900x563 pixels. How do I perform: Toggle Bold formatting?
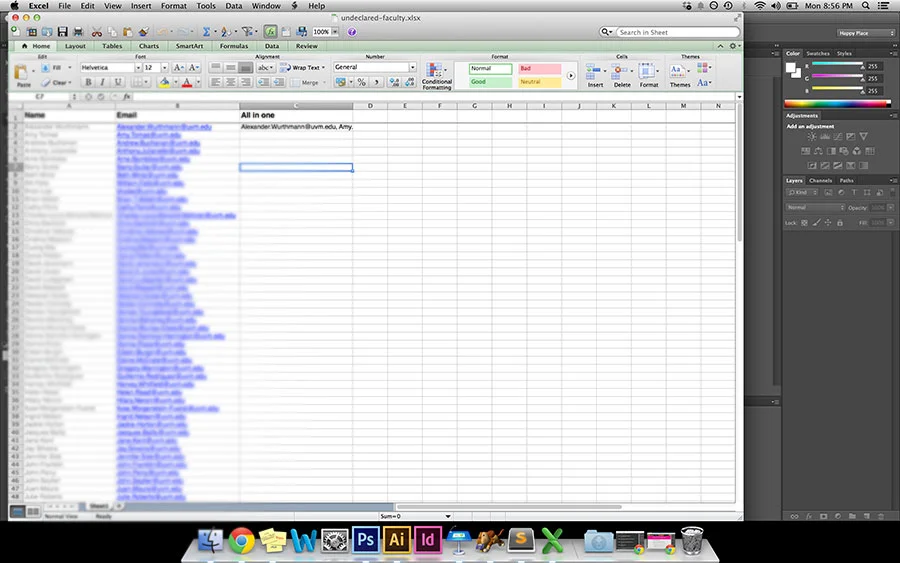point(88,82)
